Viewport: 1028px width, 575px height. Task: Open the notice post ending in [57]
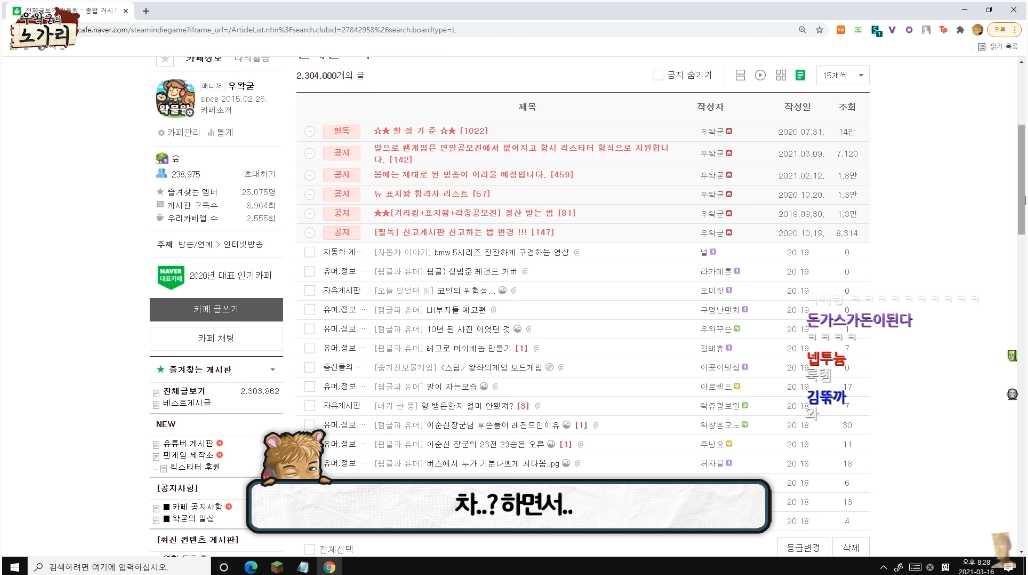pos(432,194)
